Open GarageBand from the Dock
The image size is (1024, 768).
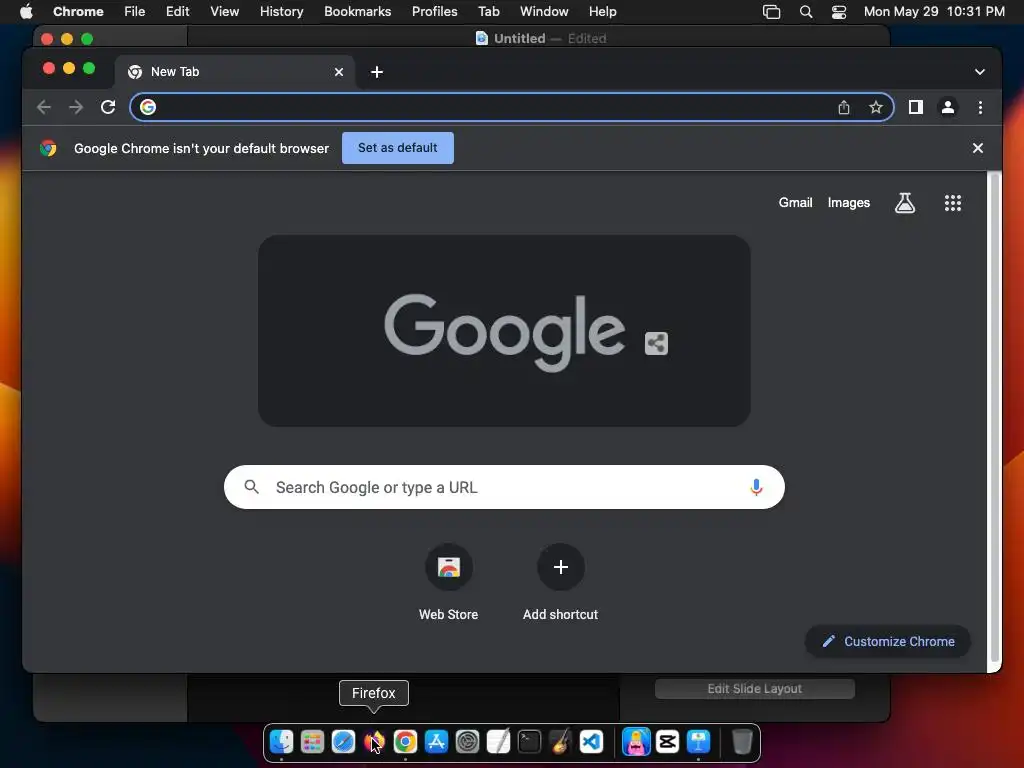[x=560, y=742]
